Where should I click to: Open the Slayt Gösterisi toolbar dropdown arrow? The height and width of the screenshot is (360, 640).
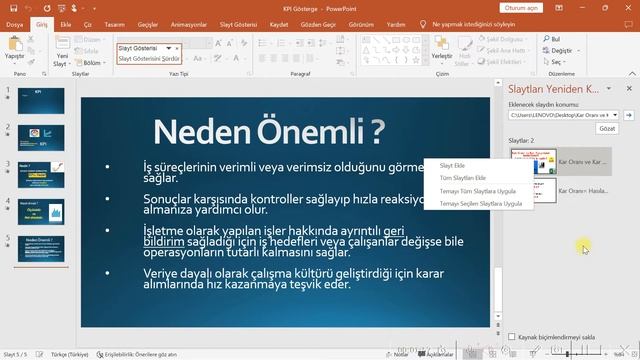169,48
